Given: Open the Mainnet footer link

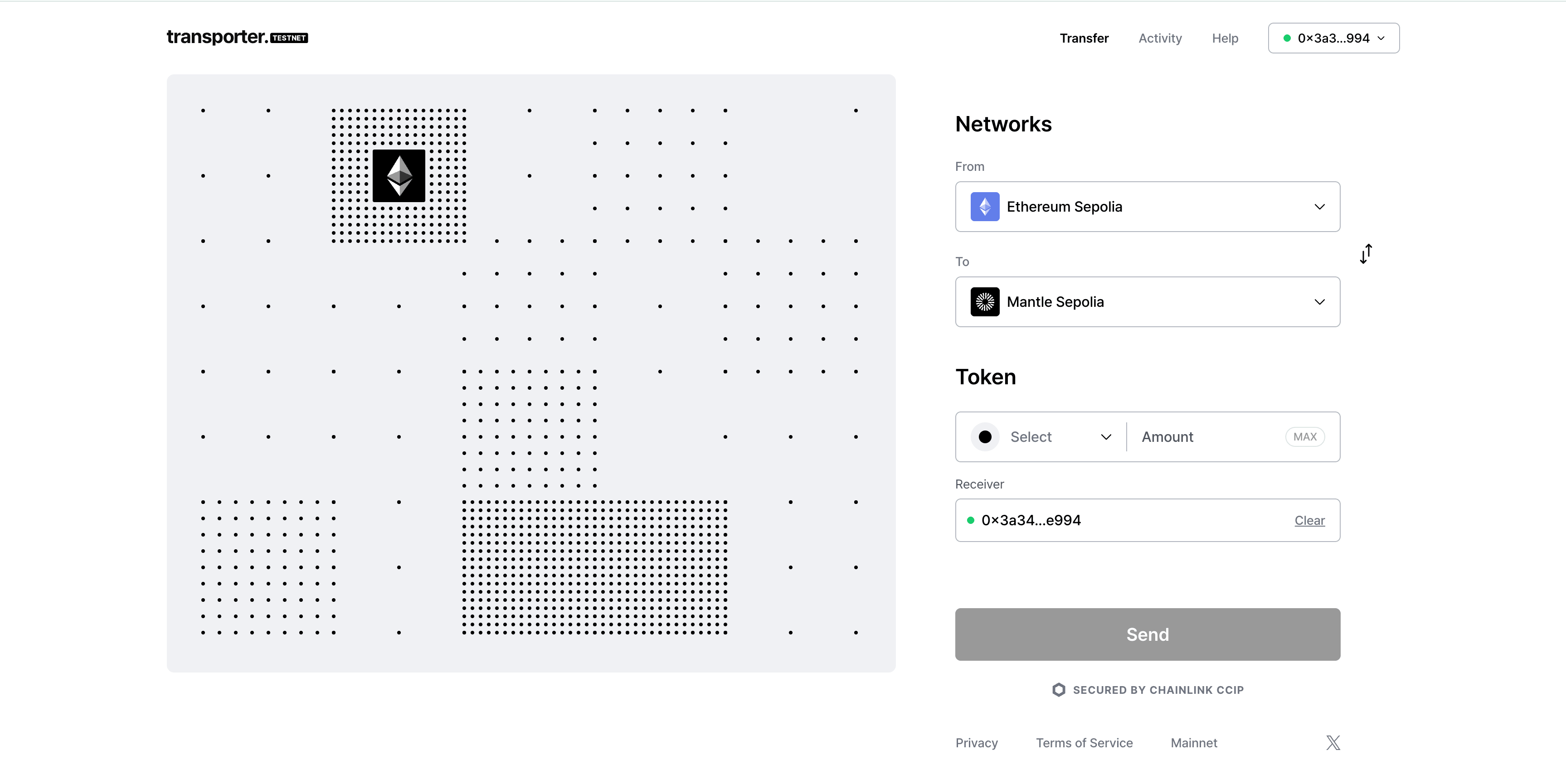Looking at the screenshot, I should click(x=1194, y=743).
